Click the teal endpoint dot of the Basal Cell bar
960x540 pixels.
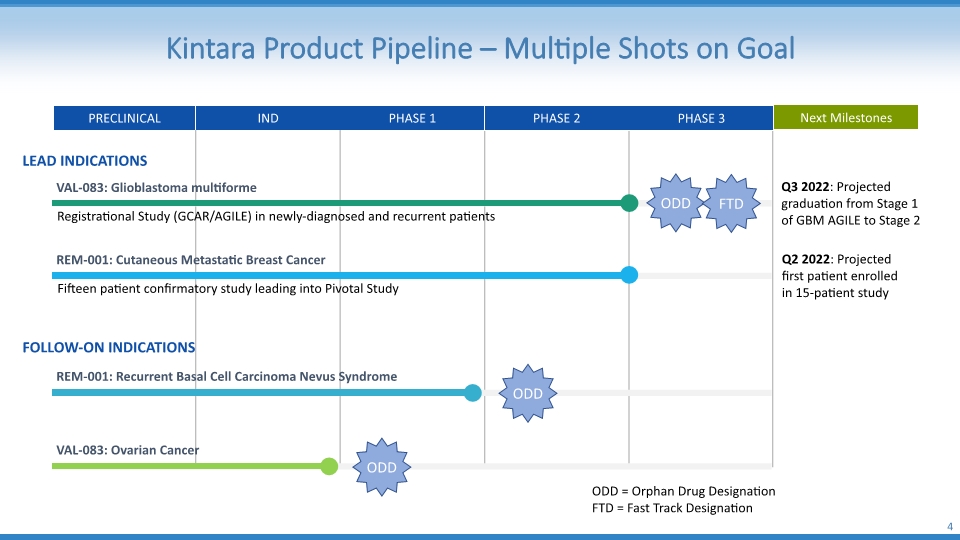473,392
